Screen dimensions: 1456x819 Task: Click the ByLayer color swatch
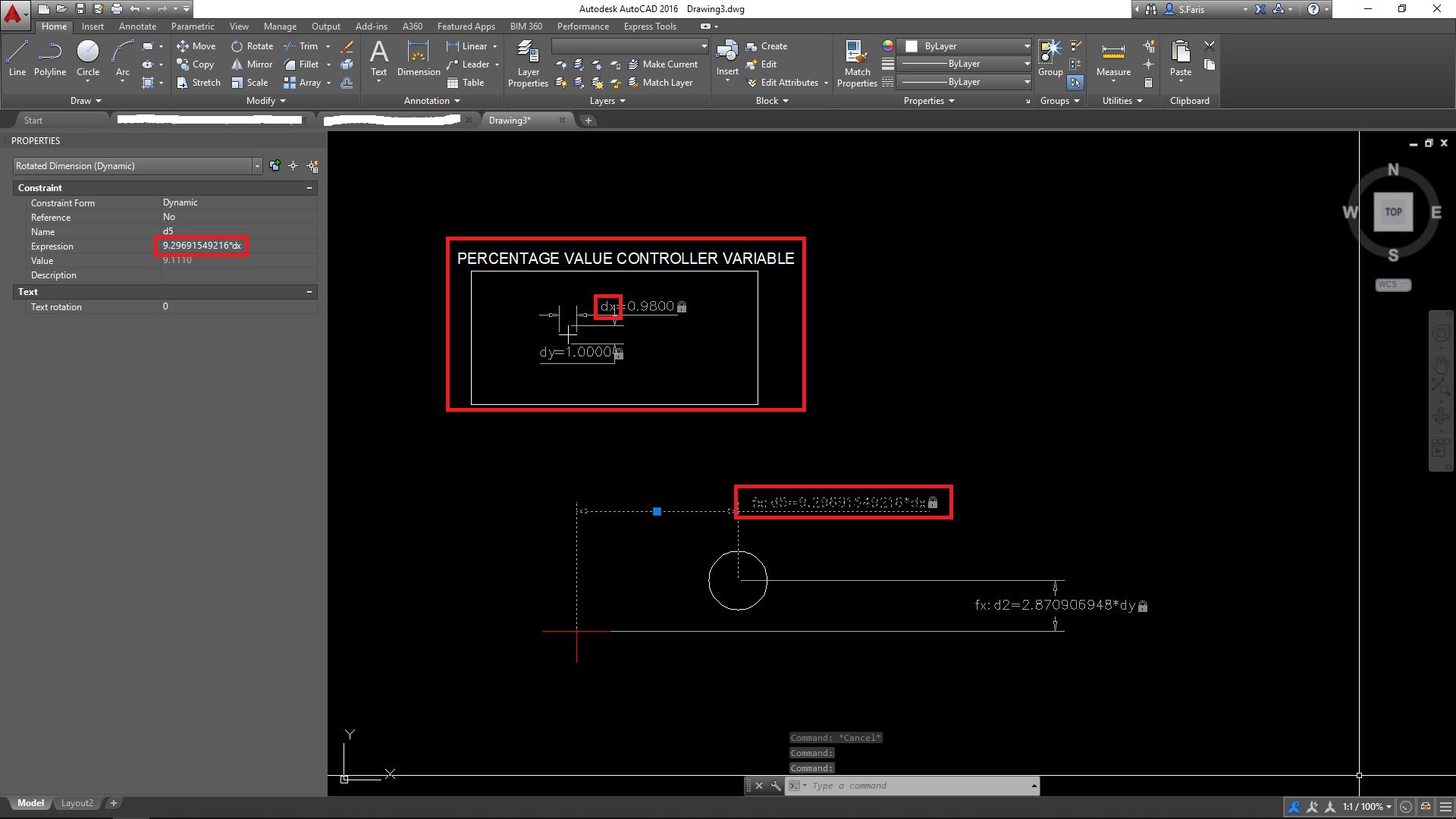(x=912, y=45)
